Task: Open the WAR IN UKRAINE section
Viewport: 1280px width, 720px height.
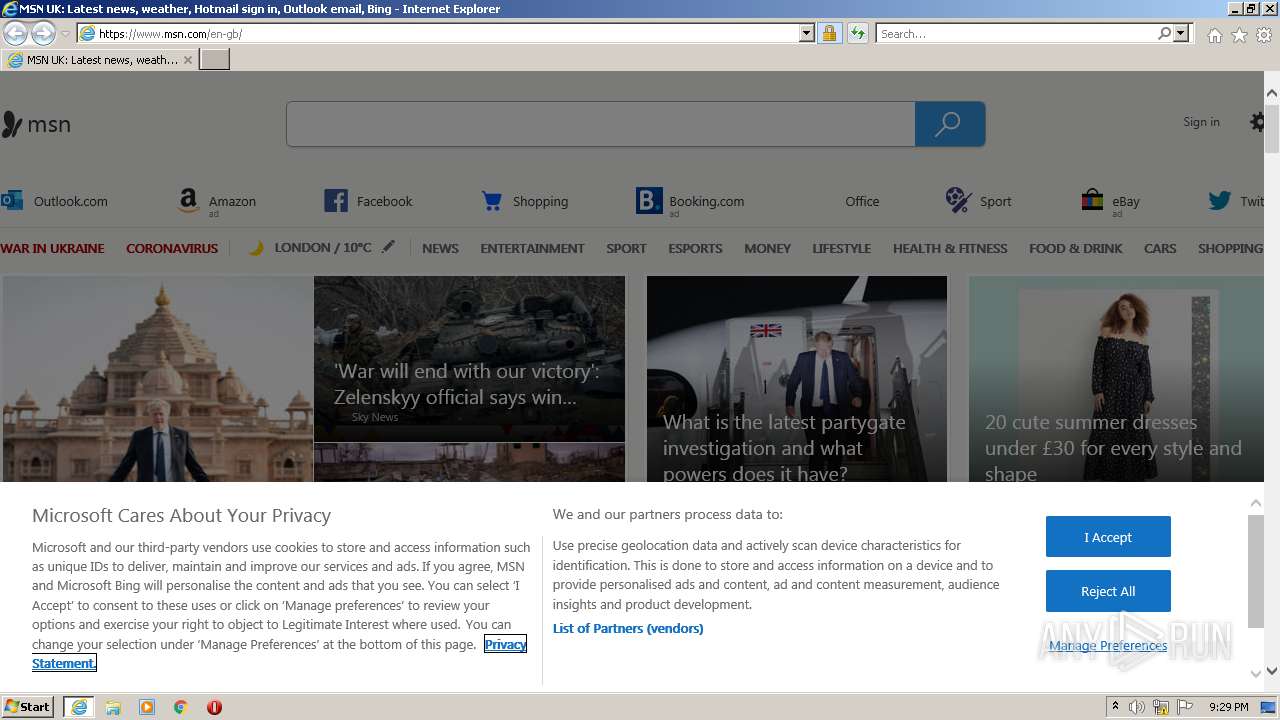Action: 52,248
